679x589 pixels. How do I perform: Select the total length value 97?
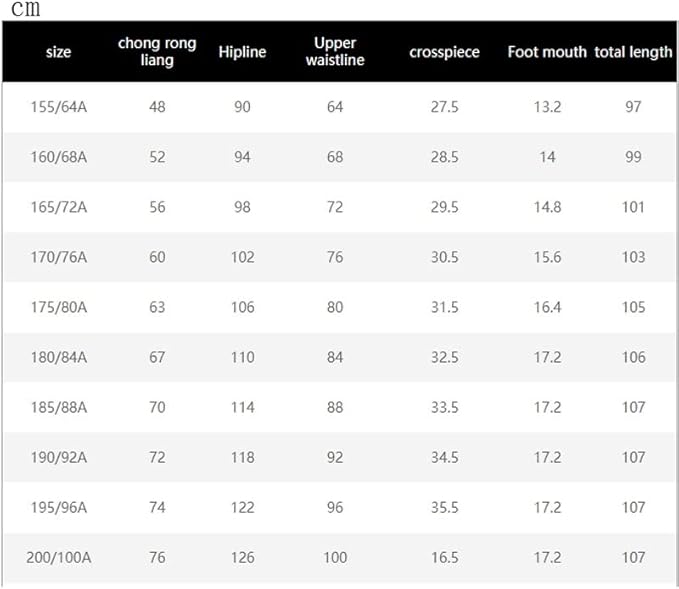pyautogui.click(x=633, y=107)
